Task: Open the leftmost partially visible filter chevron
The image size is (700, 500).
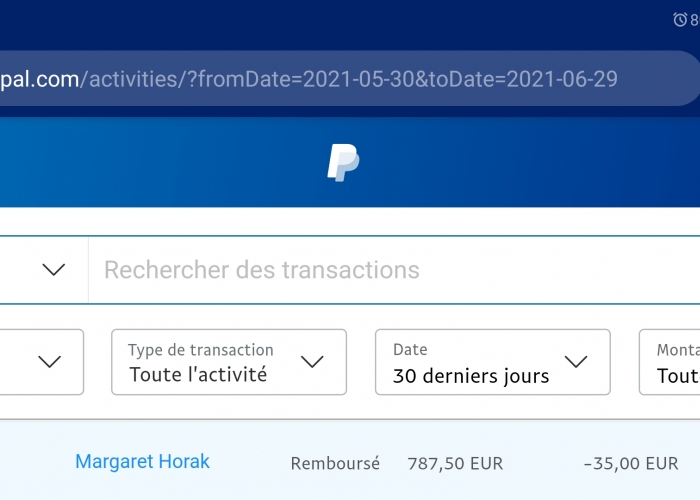Action: pos(50,362)
